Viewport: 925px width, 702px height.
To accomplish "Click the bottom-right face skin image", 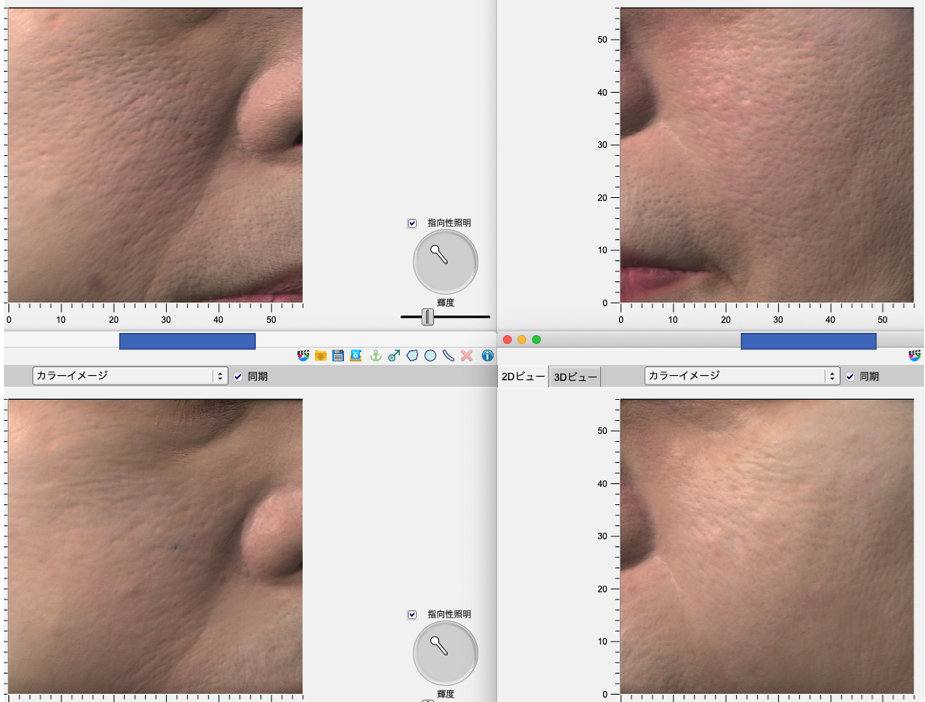I will tap(767, 546).
